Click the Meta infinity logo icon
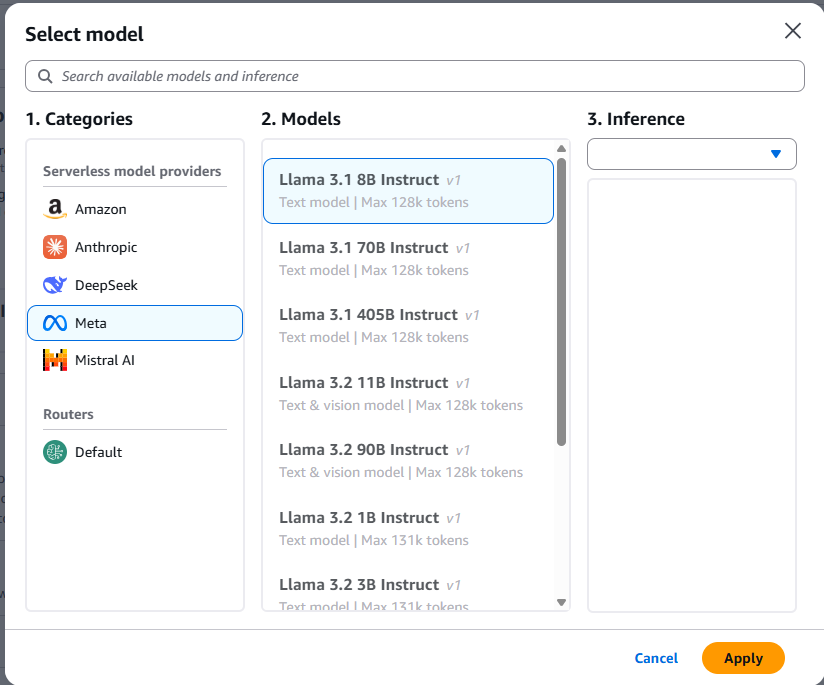The image size is (824, 685). (55, 323)
